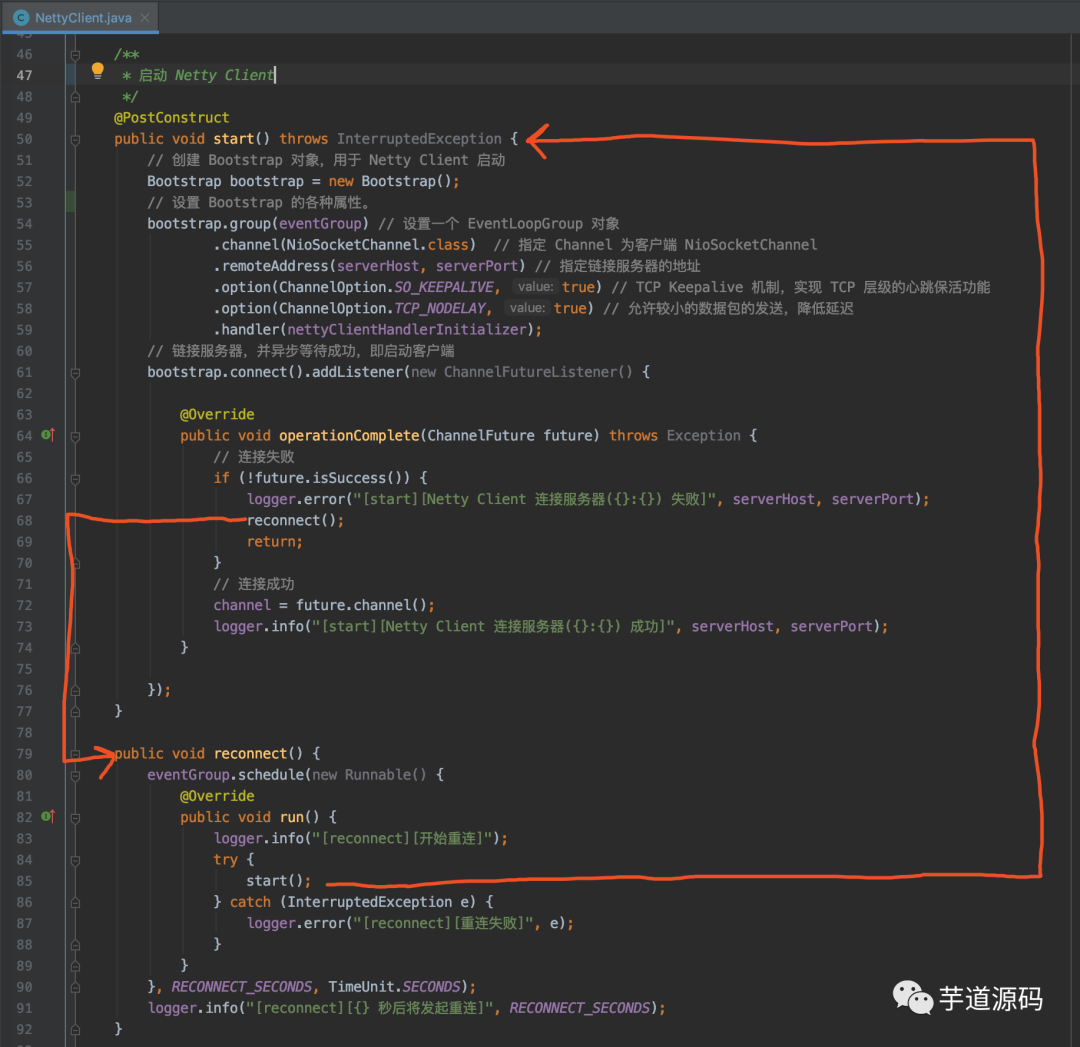Close the NettyClient.java tab
This screenshot has height=1047, width=1080.
[x=145, y=18]
